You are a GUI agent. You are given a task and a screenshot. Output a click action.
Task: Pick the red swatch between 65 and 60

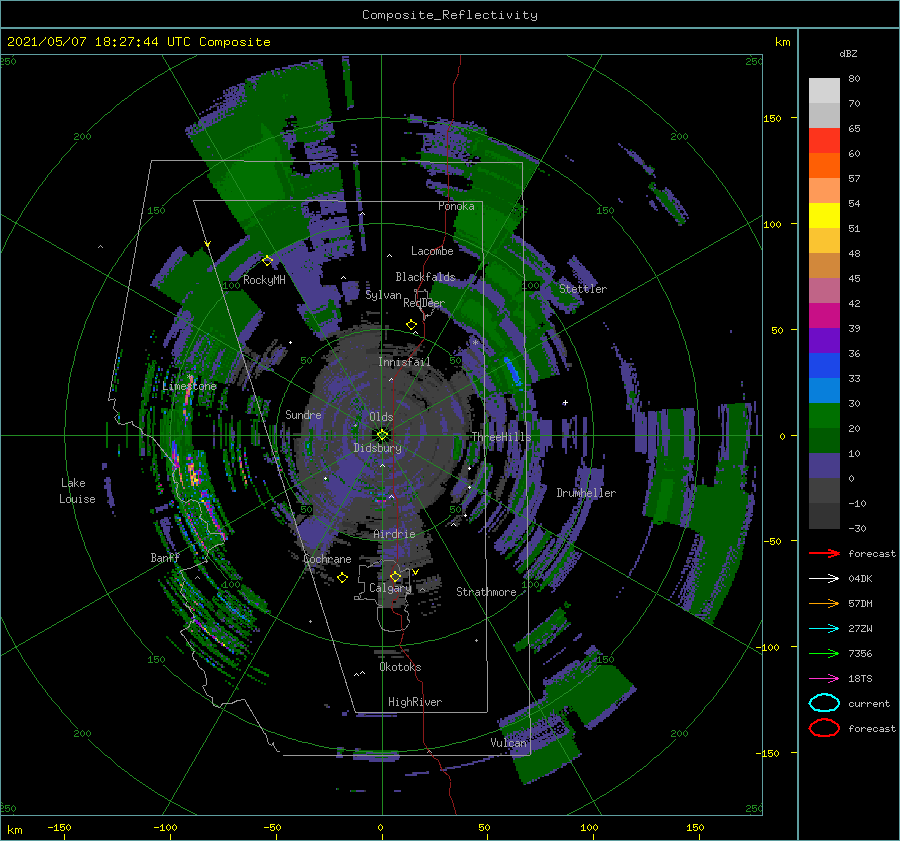pos(824,141)
